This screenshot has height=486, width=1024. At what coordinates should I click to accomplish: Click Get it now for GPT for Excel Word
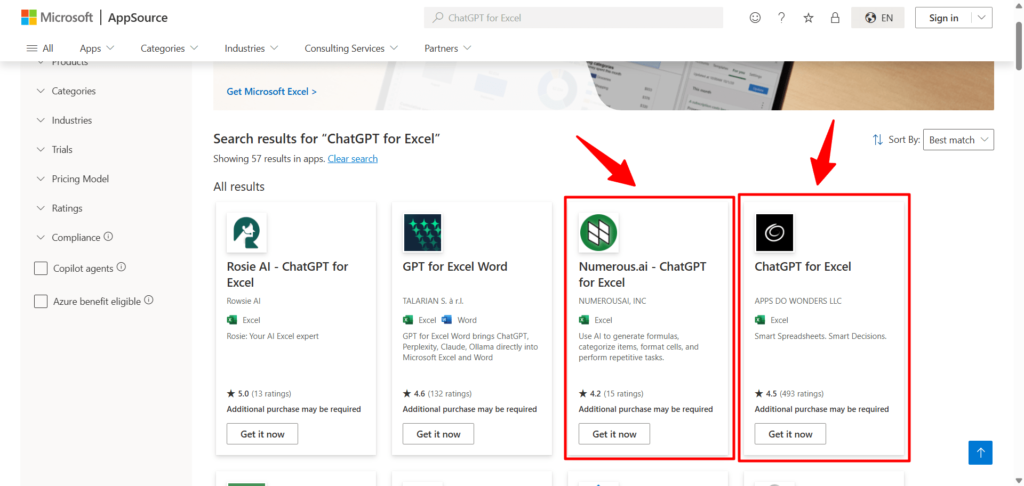point(438,434)
